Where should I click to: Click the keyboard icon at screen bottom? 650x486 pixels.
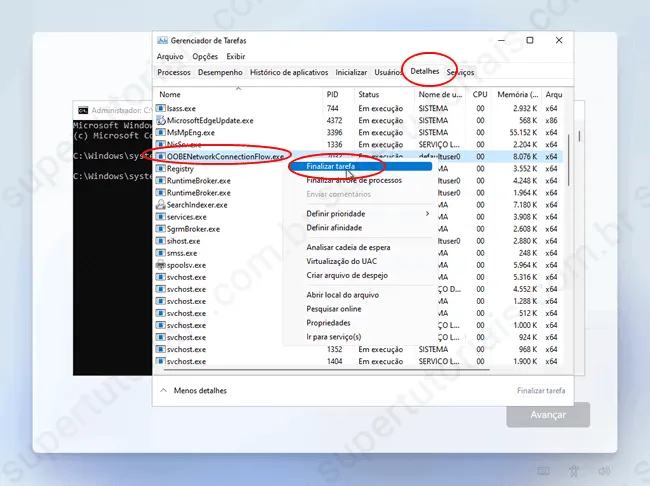[543, 471]
